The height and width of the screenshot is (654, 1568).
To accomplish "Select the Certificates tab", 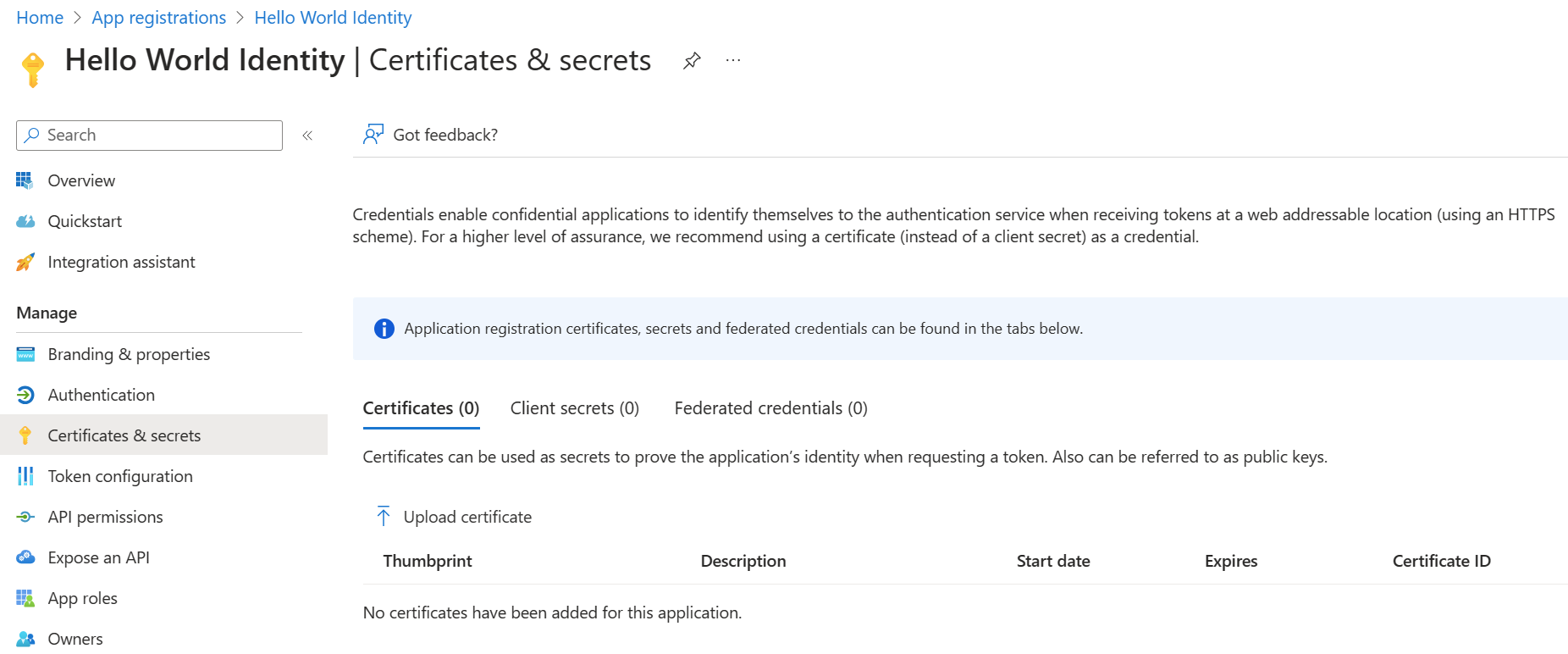I will pyautogui.click(x=421, y=407).
